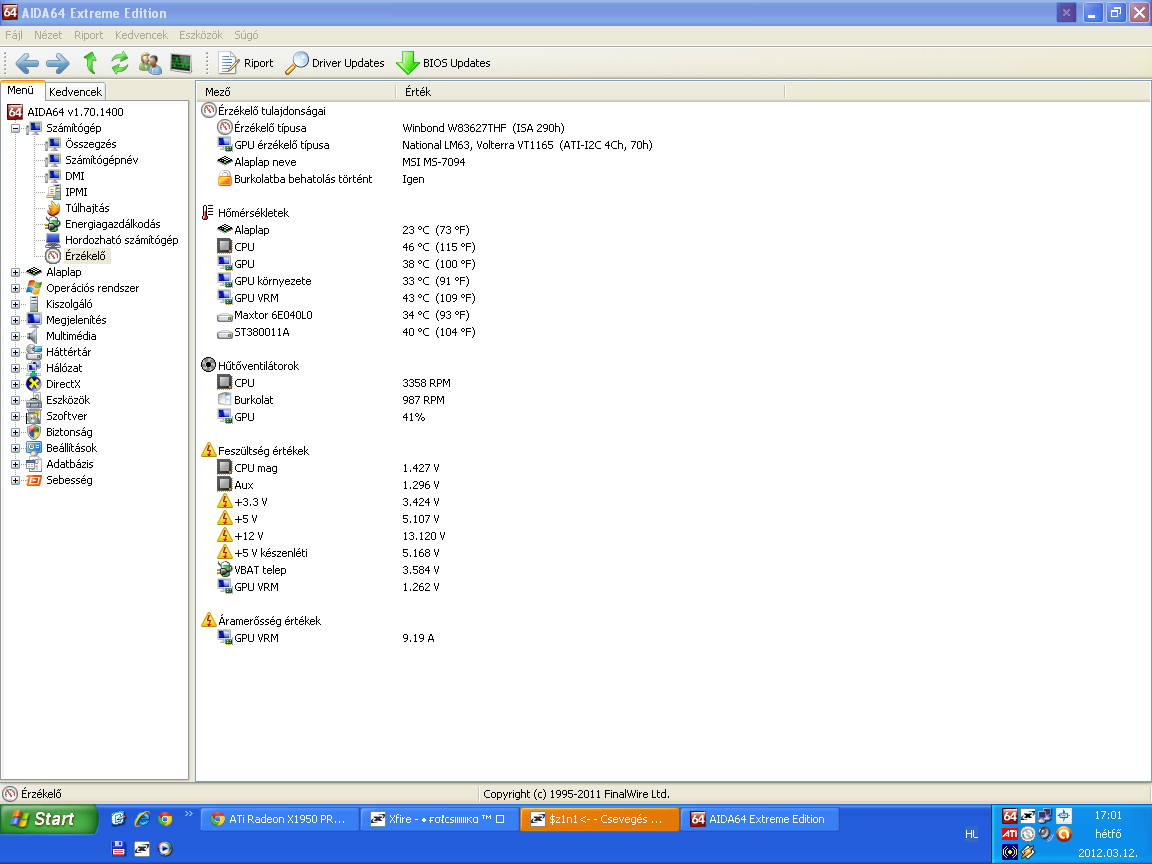Expand the Kiszolgáló node
The height and width of the screenshot is (864, 1152).
point(15,304)
